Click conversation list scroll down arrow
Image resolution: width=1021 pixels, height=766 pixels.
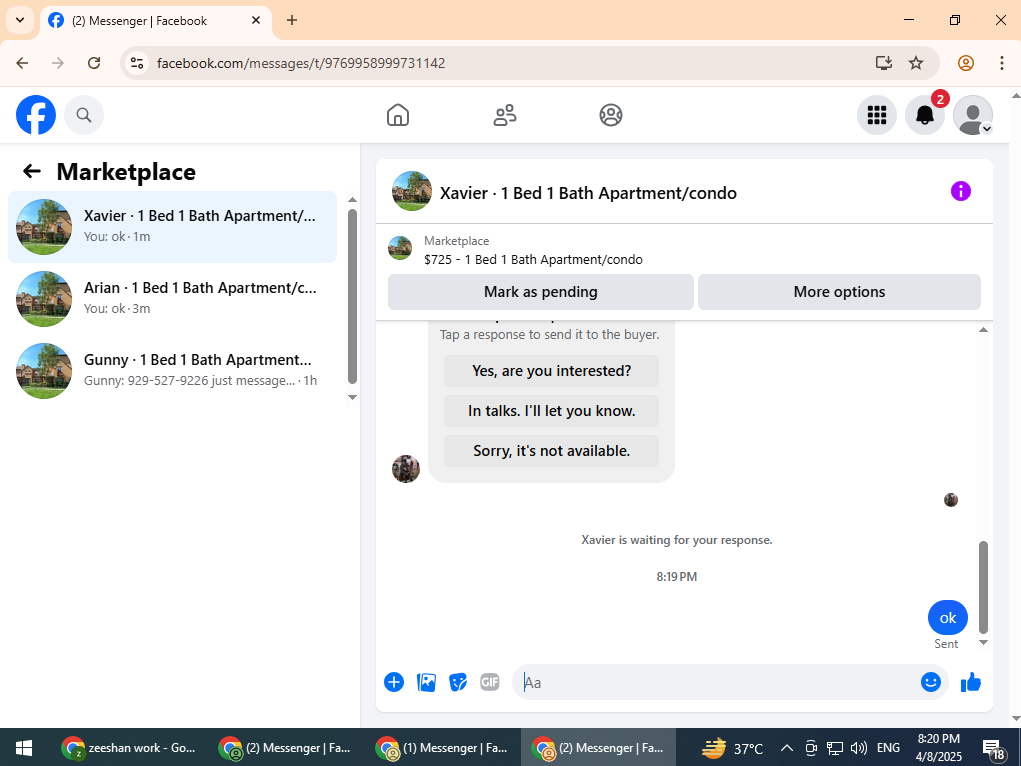coord(352,397)
